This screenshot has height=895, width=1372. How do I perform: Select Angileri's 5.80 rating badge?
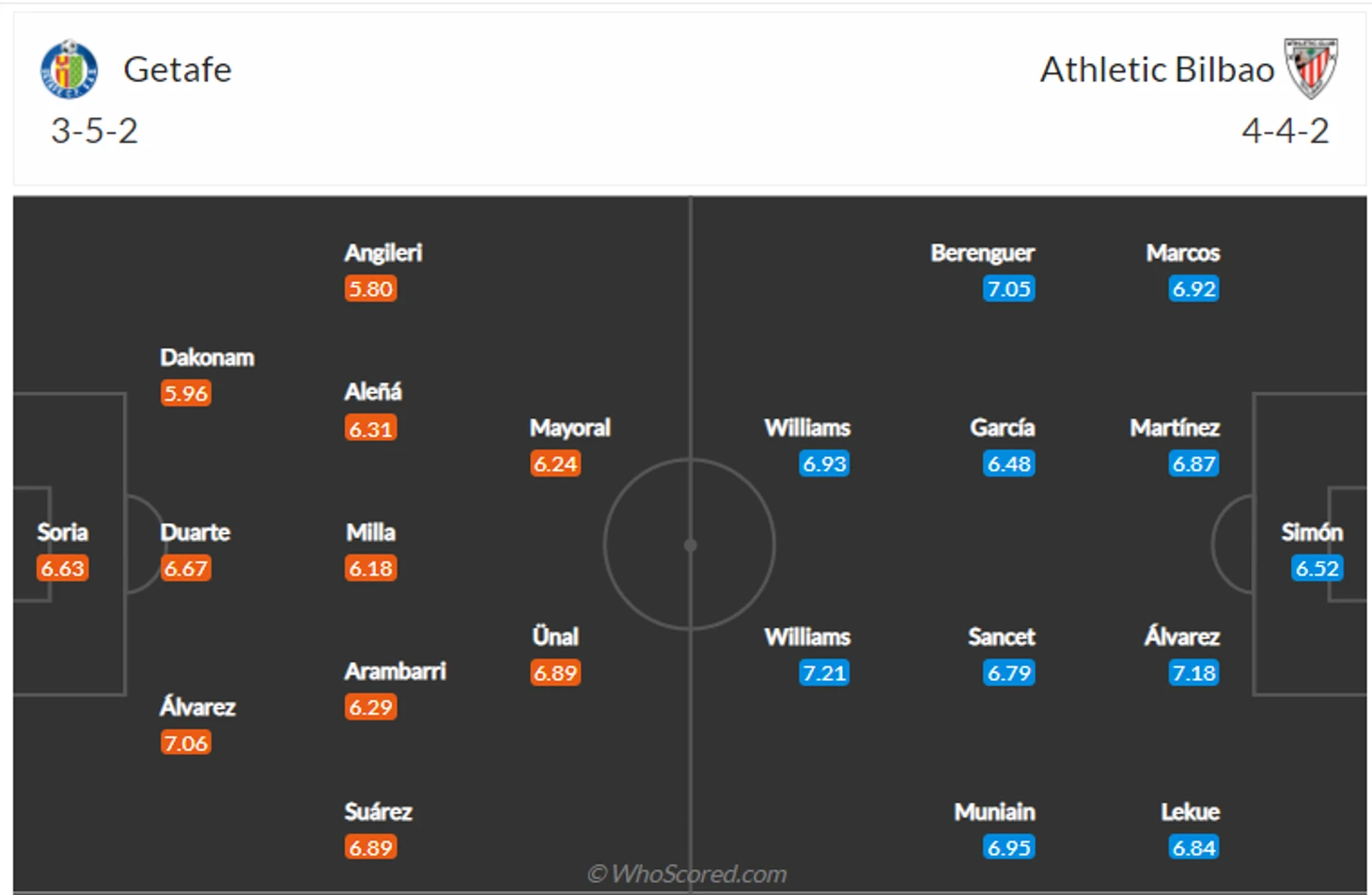coord(370,289)
